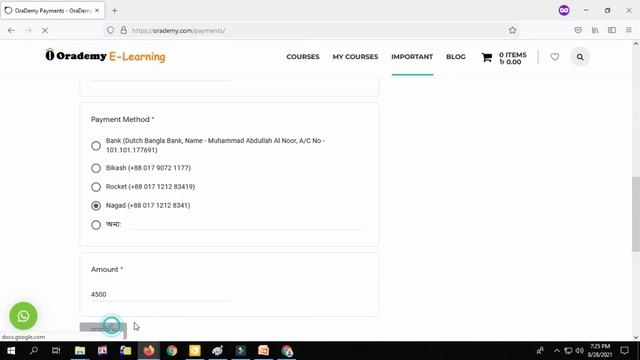
Task: Click the page vertical scrollbar thumb
Action: (636, 214)
